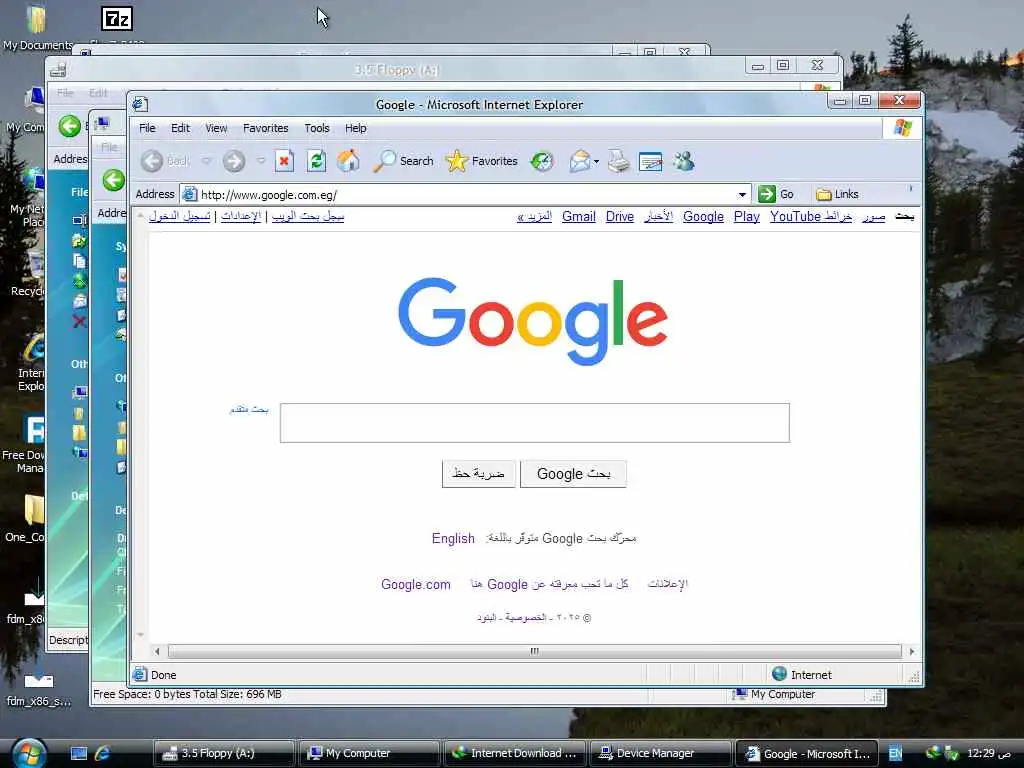Screen dimensions: 1024x768
Task: Launch Internet Explorer from quick launch
Action: pos(102,753)
